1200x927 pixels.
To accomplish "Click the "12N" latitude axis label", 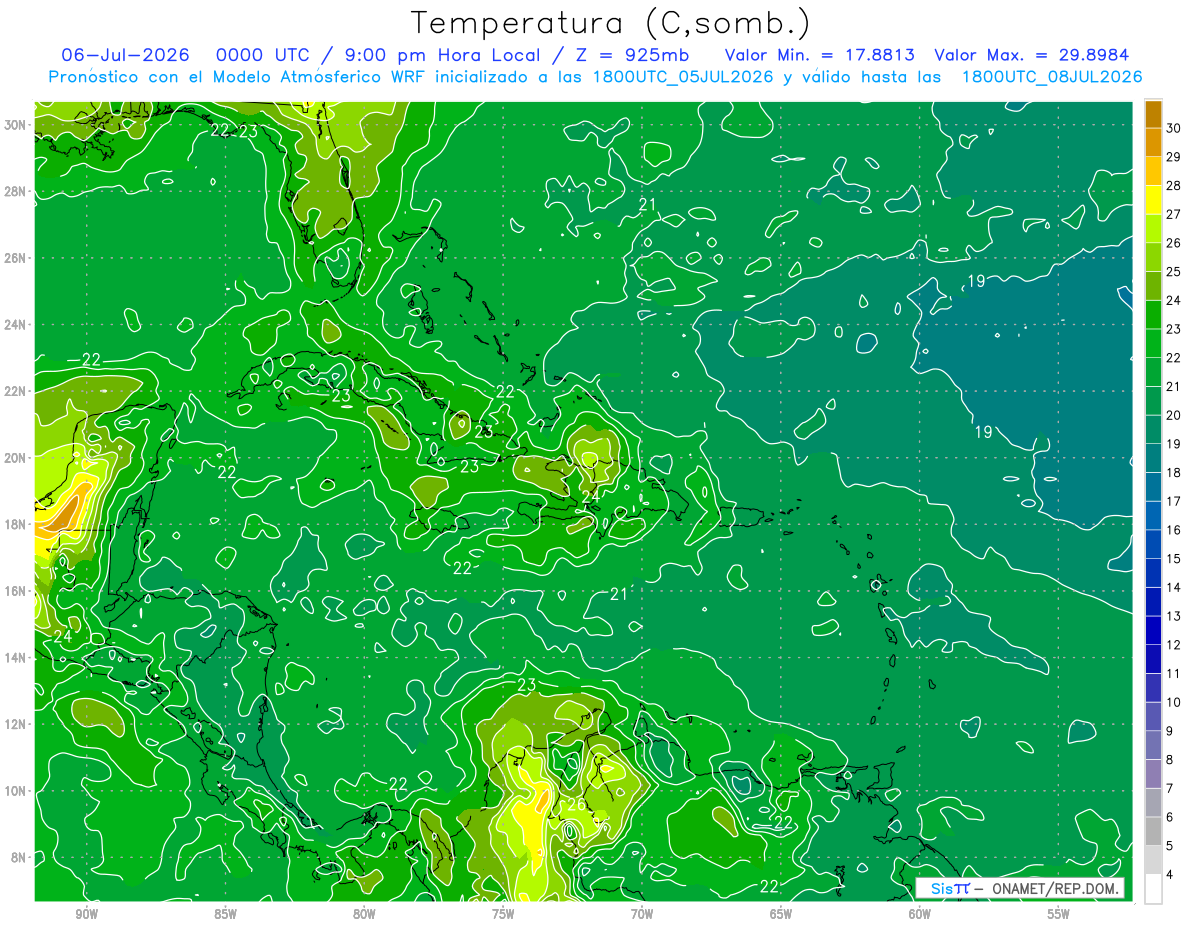I will coord(17,724).
